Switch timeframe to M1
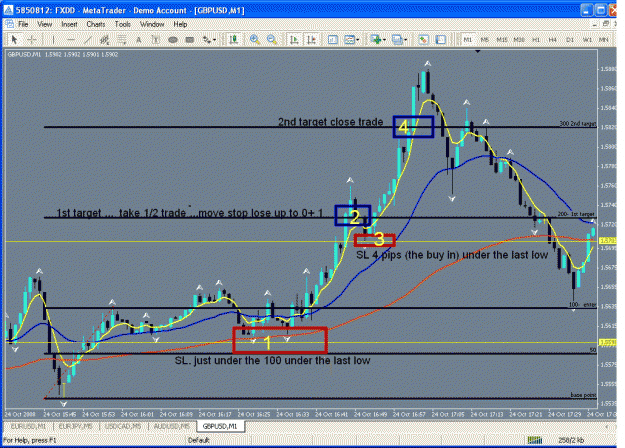Screen dimensions: 625x448 click(x=468, y=39)
